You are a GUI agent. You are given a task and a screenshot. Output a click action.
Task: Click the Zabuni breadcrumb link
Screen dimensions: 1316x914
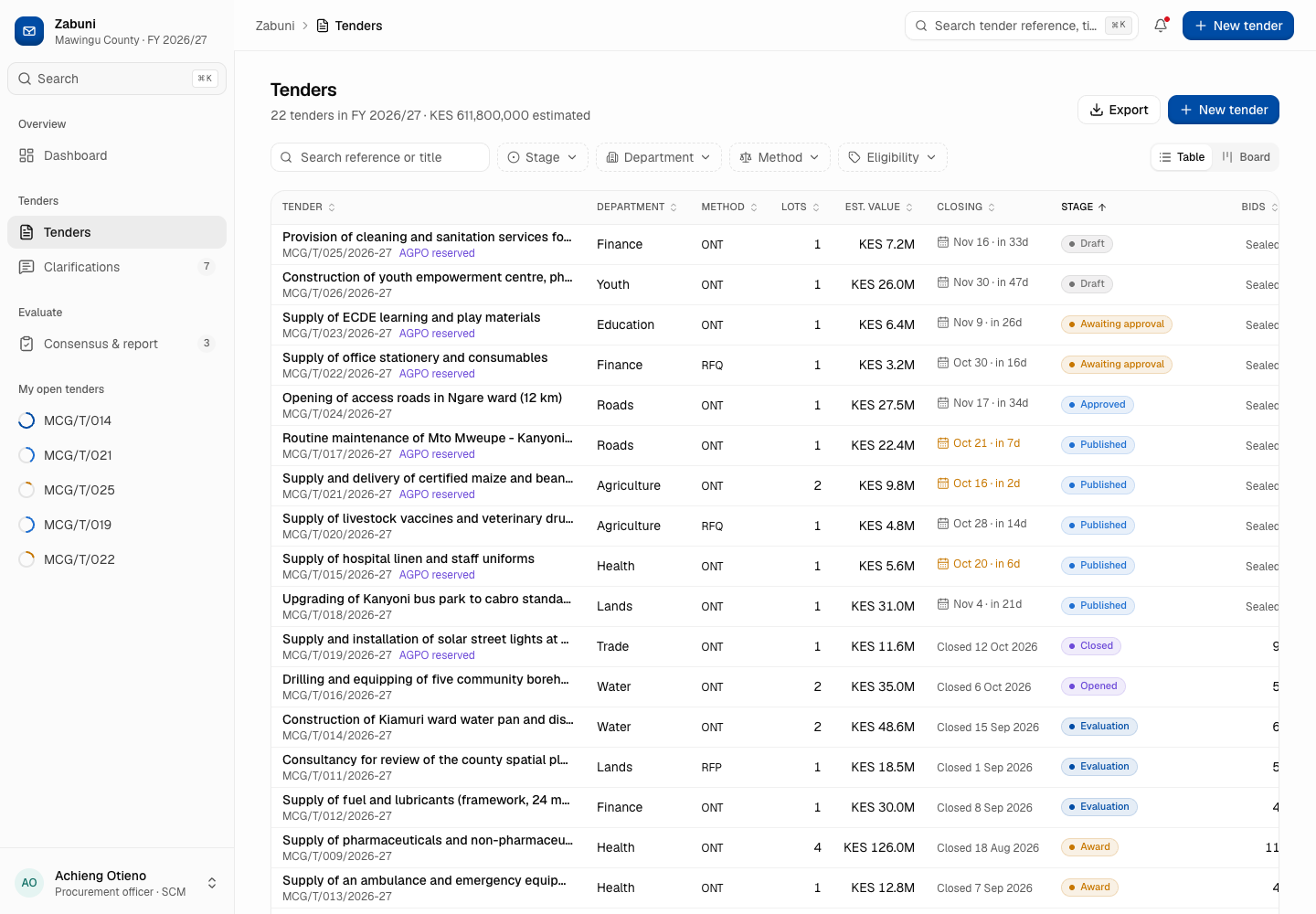pyautogui.click(x=275, y=26)
